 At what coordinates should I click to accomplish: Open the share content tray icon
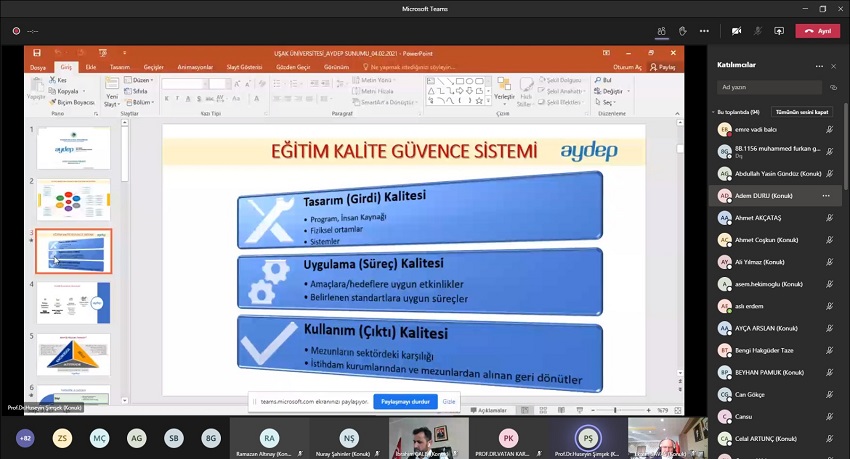pos(780,31)
